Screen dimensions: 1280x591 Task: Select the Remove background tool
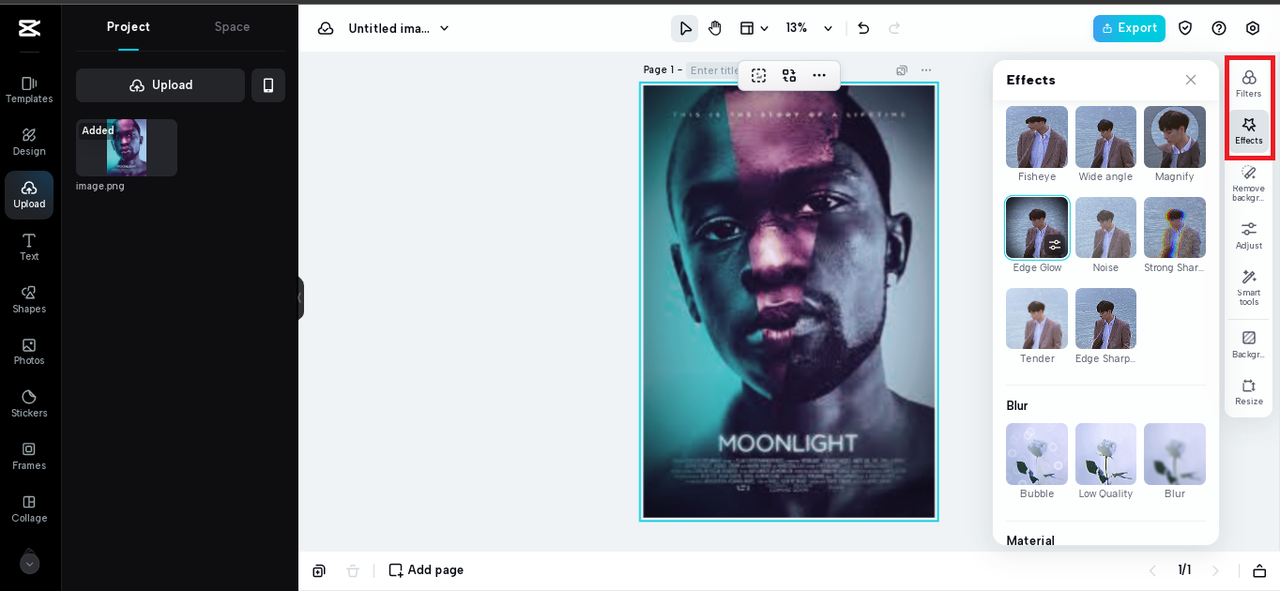(1249, 184)
